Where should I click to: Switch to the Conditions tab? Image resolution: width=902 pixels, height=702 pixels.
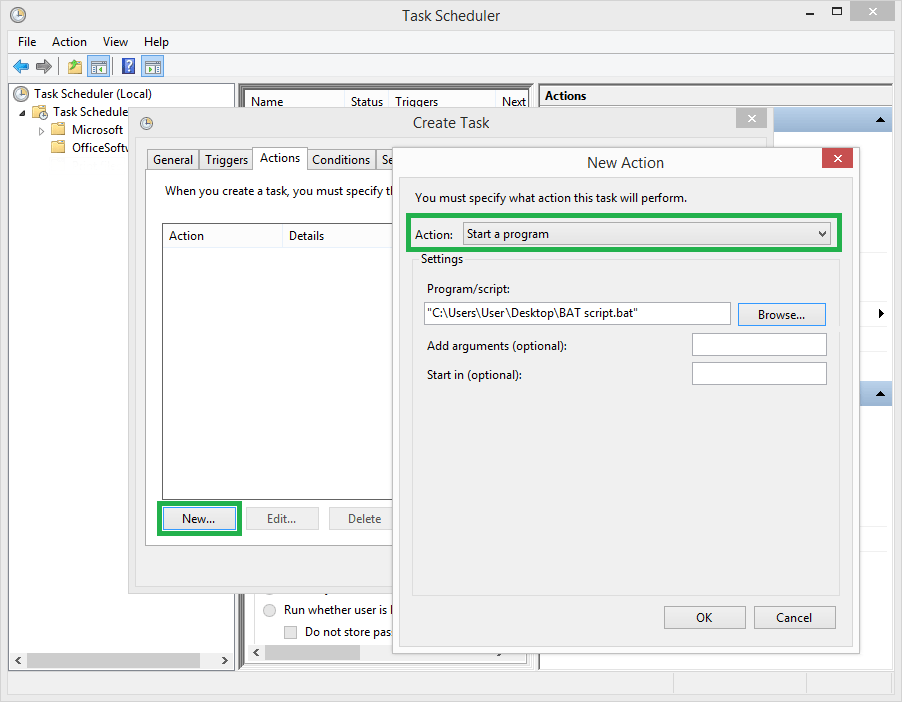[x=340, y=159]
